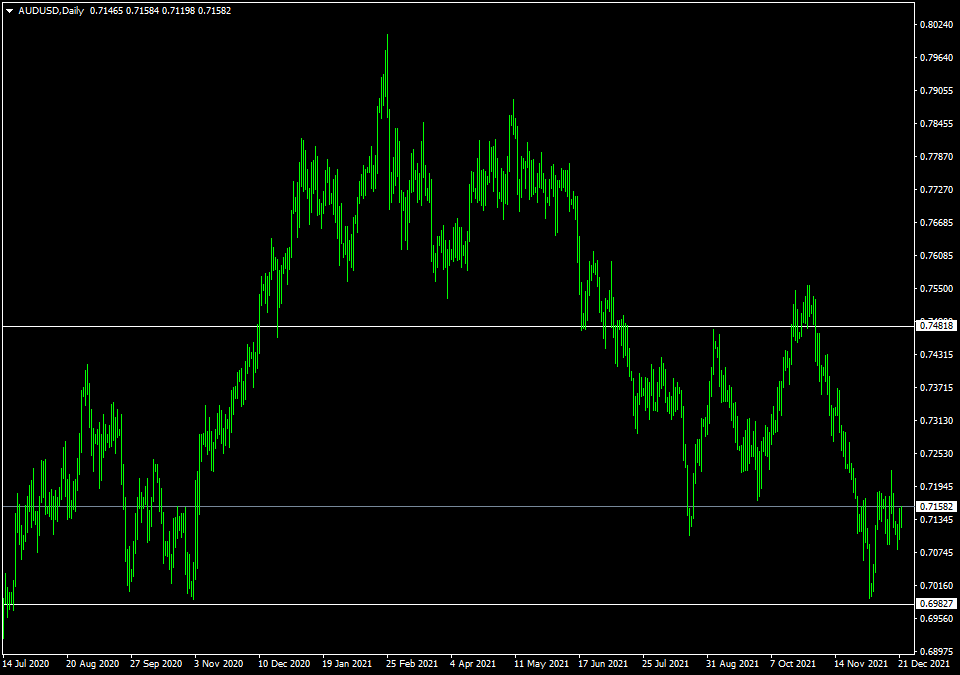The height and width of the screenshot is (675, 960).
Task: Click the 0.70160 price scale value
Action: [937, 586]
